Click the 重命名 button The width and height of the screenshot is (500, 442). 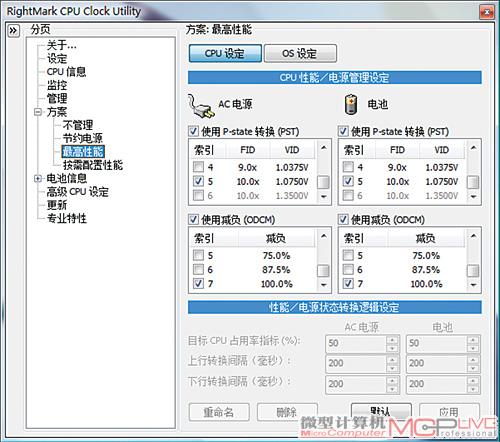coord(219,412)
